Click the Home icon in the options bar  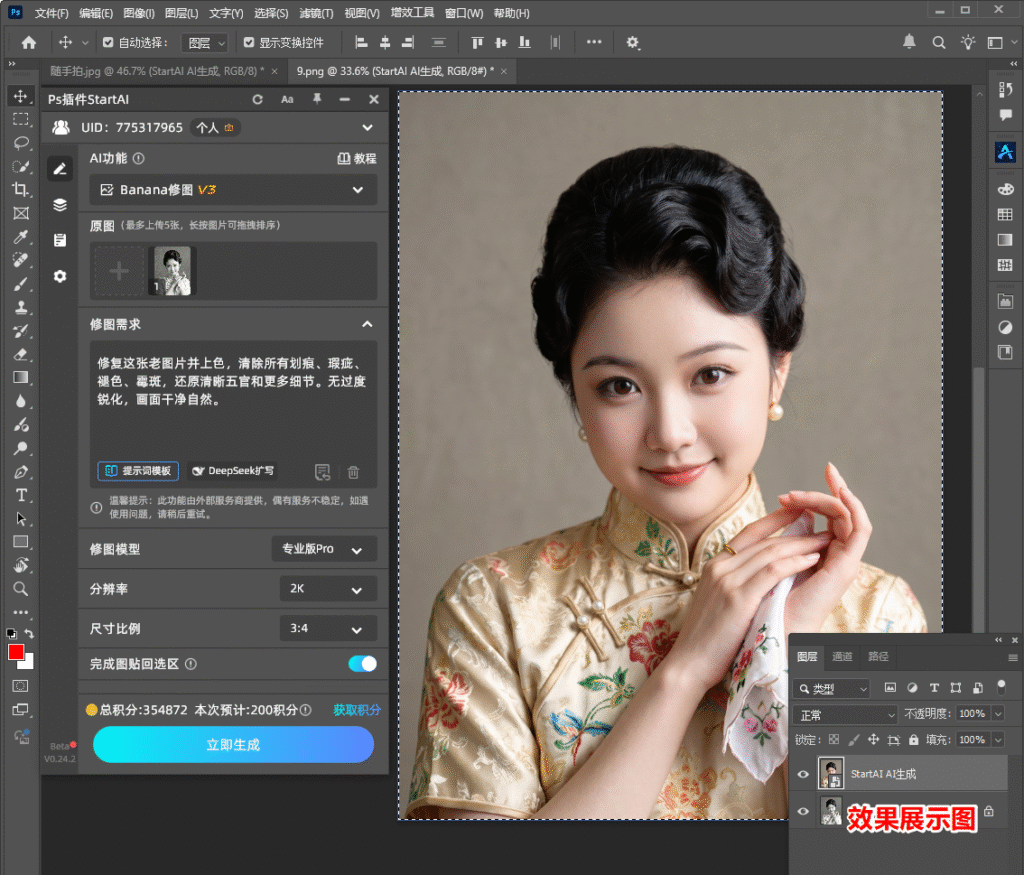[29, 42]
